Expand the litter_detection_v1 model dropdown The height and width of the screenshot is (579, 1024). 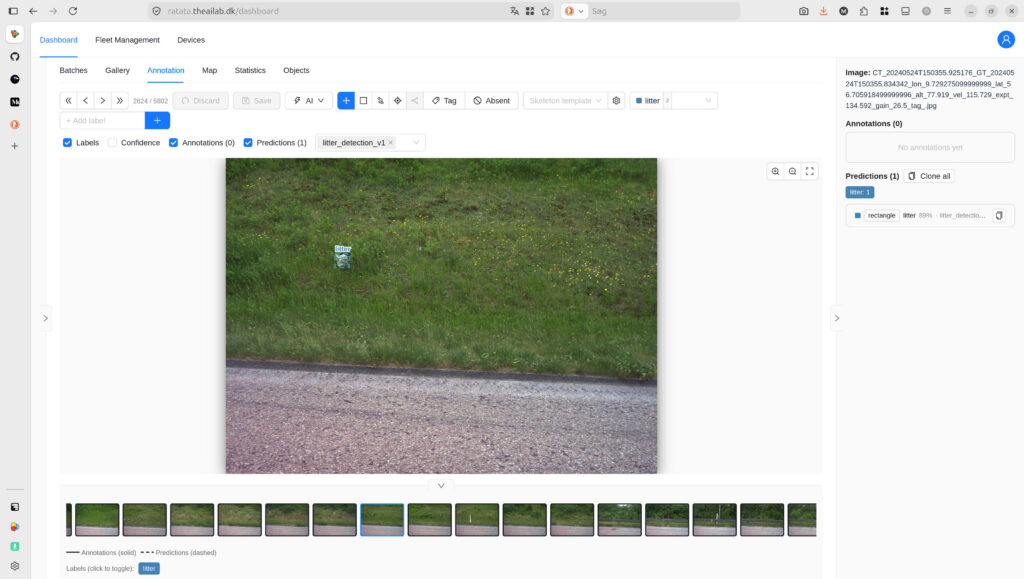tap(416, 142)
